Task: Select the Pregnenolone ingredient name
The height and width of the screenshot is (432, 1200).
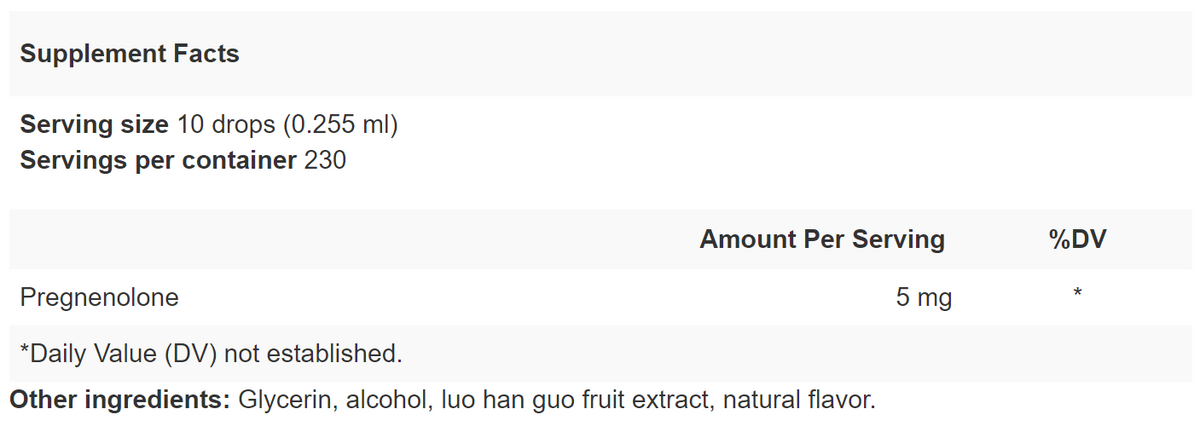Action: [99, 297]
